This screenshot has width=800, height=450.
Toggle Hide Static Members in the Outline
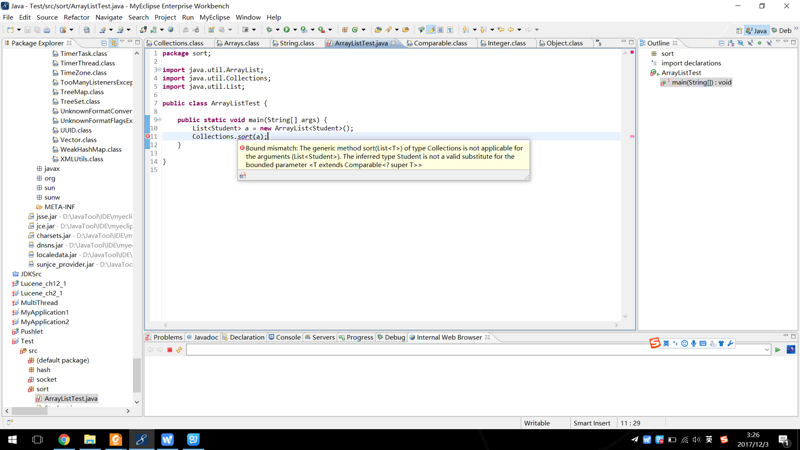click(x=750, y=43)
